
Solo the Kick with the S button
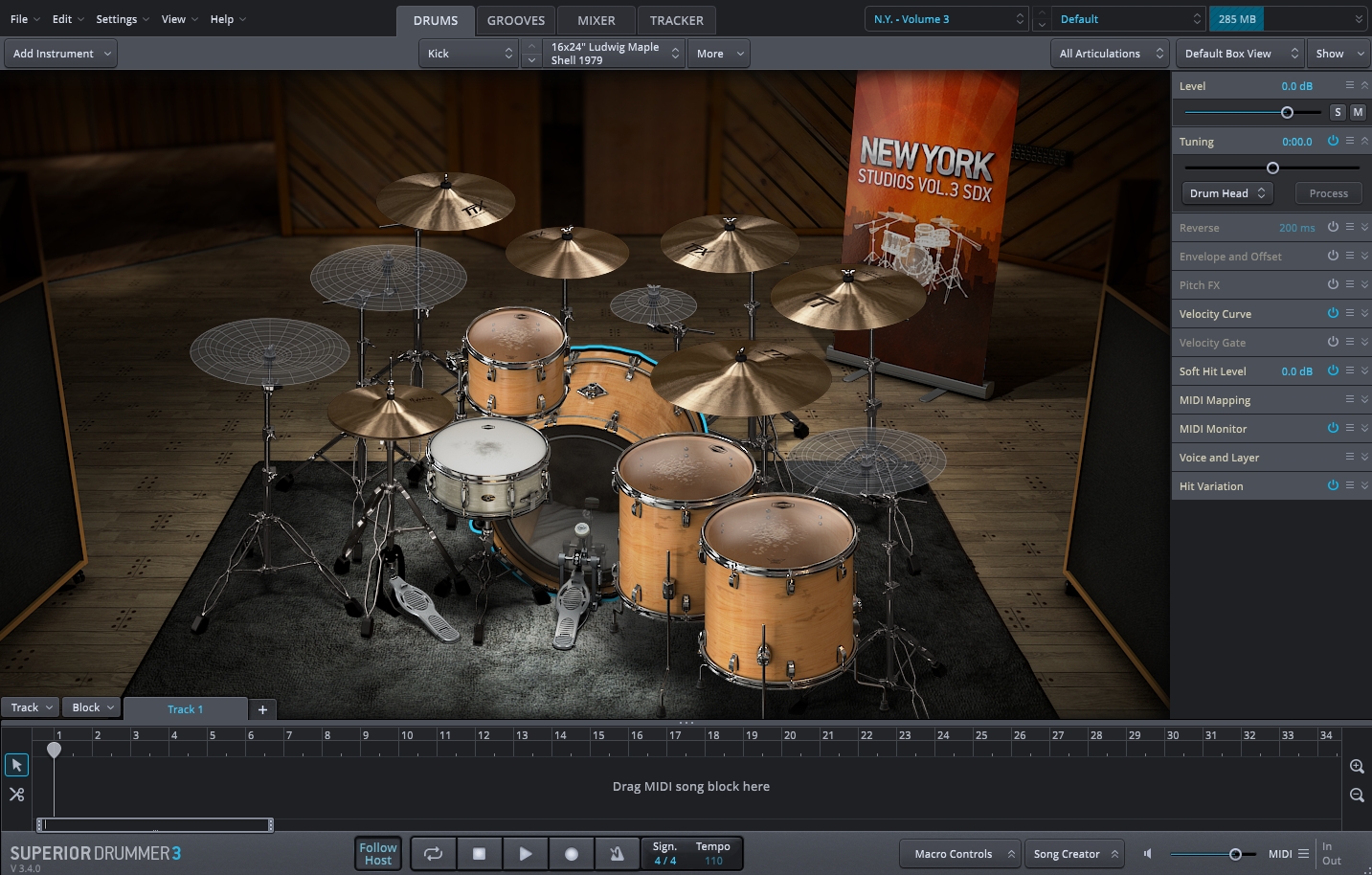click(1337, 112)
